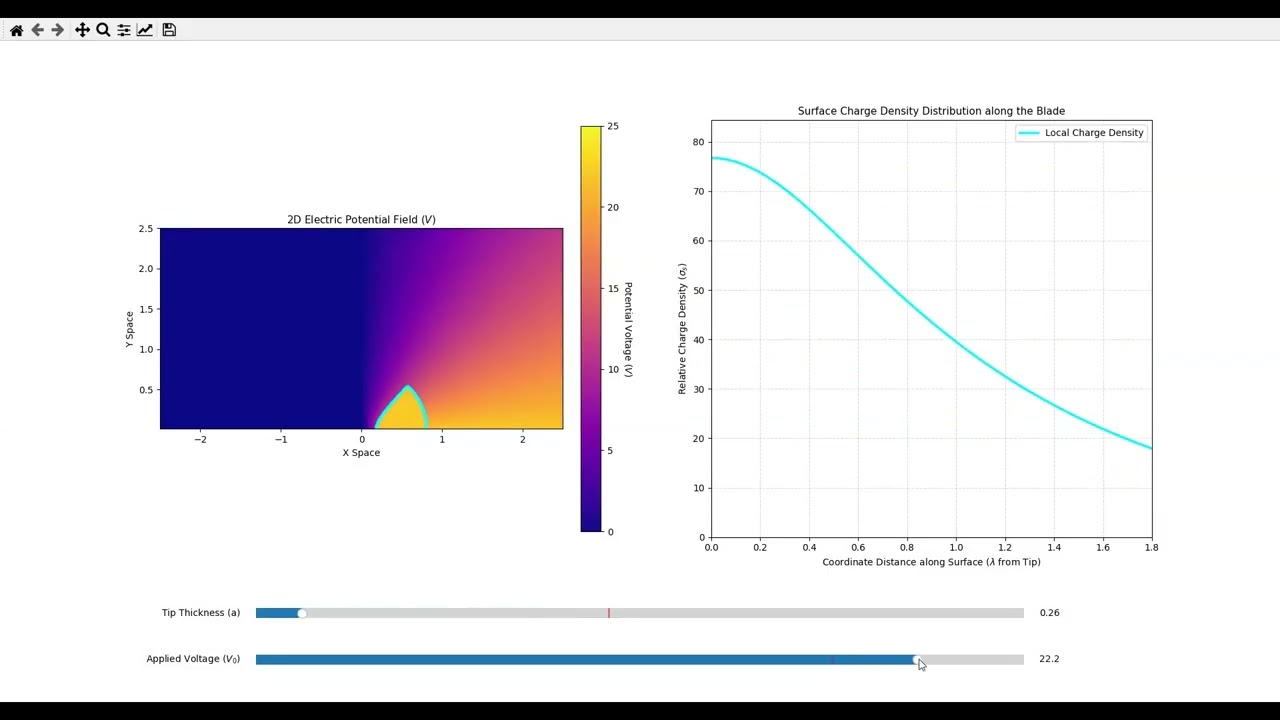
Task: Click the Applied Voltage value 22.2
Action: [1049, 659]
